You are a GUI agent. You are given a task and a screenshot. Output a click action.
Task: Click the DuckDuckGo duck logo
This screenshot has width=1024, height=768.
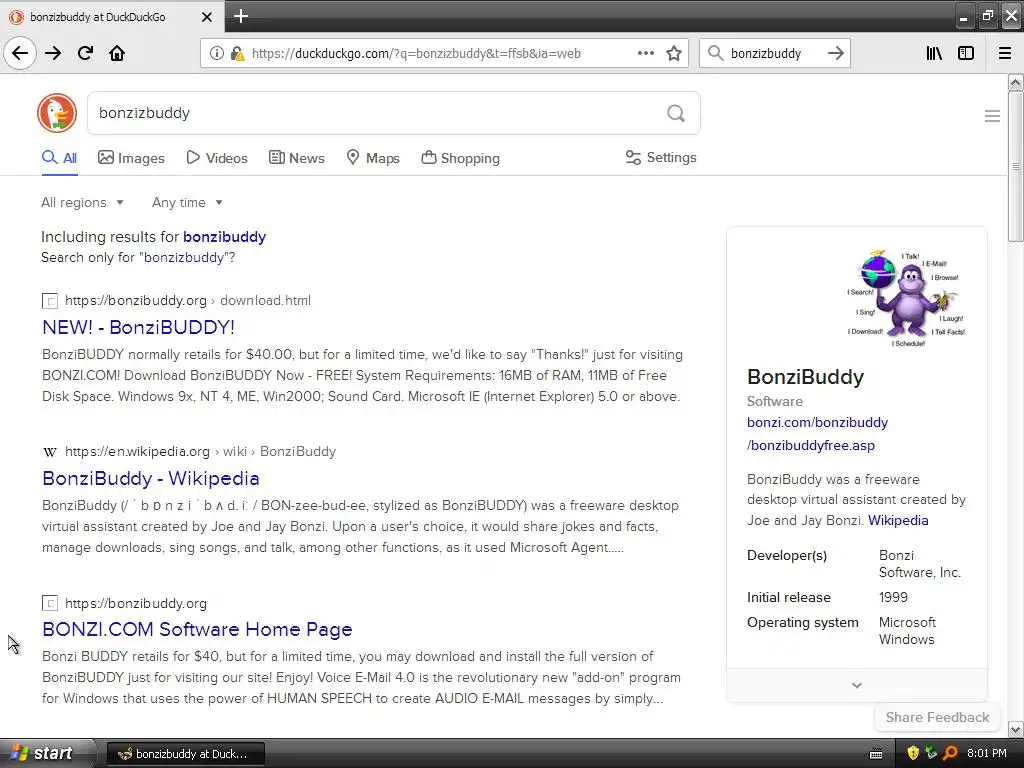coord(57,113)
